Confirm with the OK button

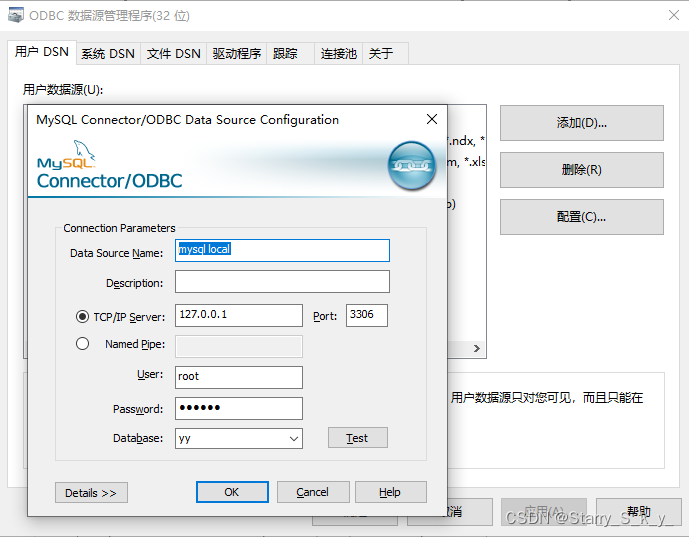coord(232,492)
